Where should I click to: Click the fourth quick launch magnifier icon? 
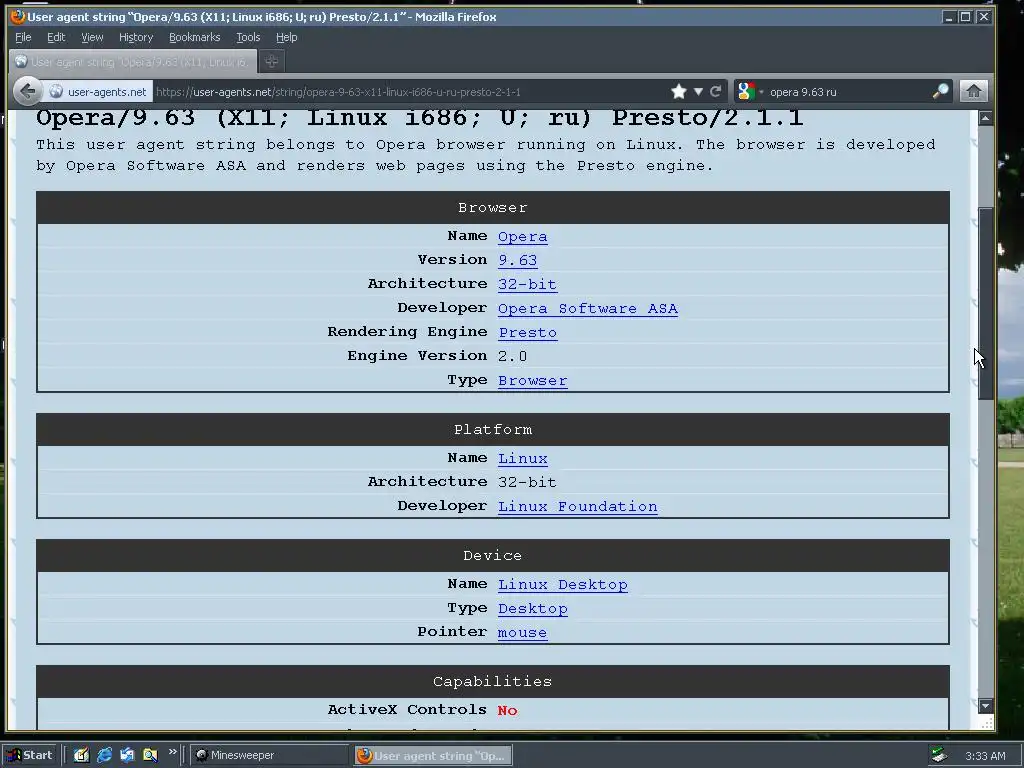150,755
